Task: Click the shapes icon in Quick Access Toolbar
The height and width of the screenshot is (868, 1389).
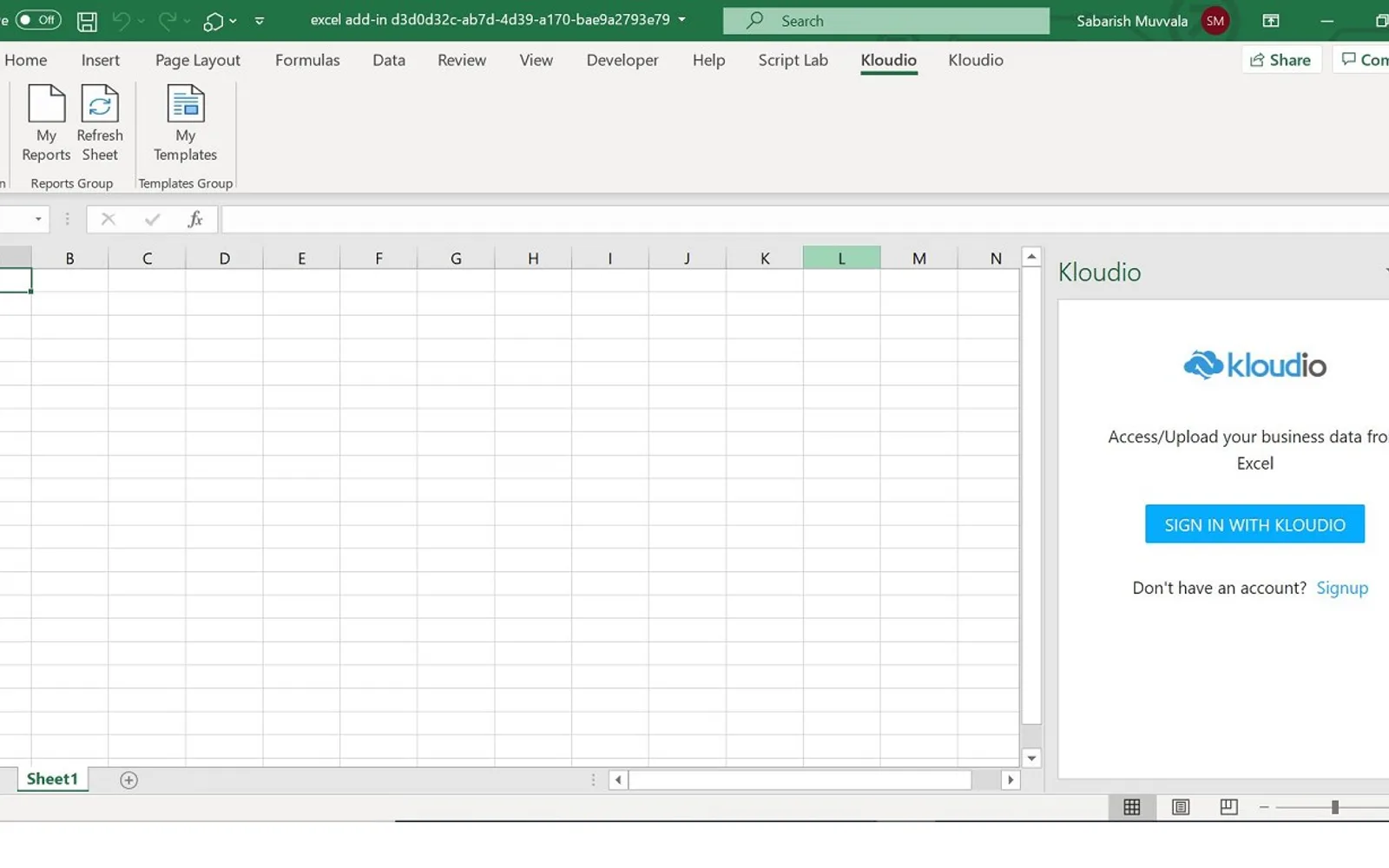Action: point(213,21)
